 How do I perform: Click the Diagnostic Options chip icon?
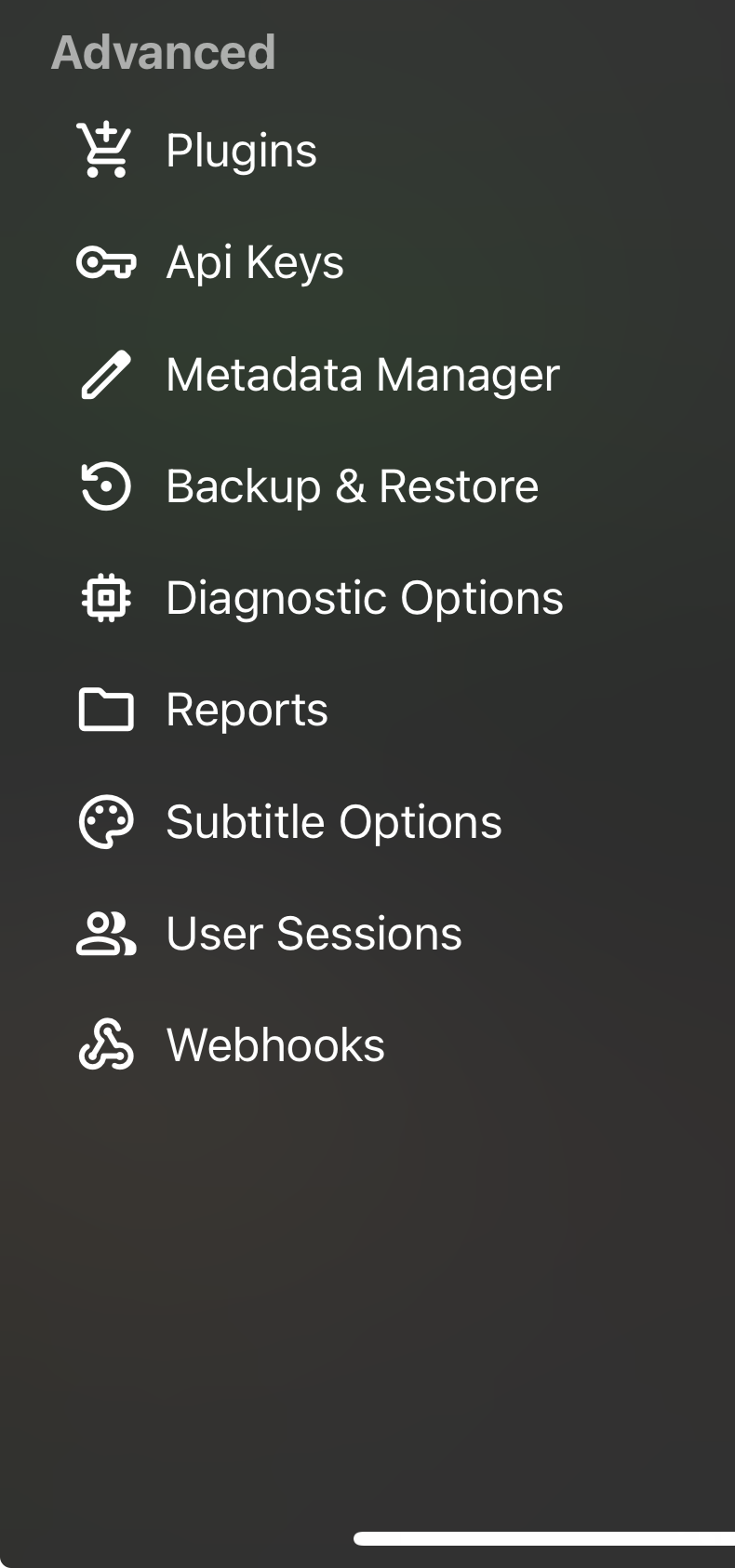click(x=105, y=598)
